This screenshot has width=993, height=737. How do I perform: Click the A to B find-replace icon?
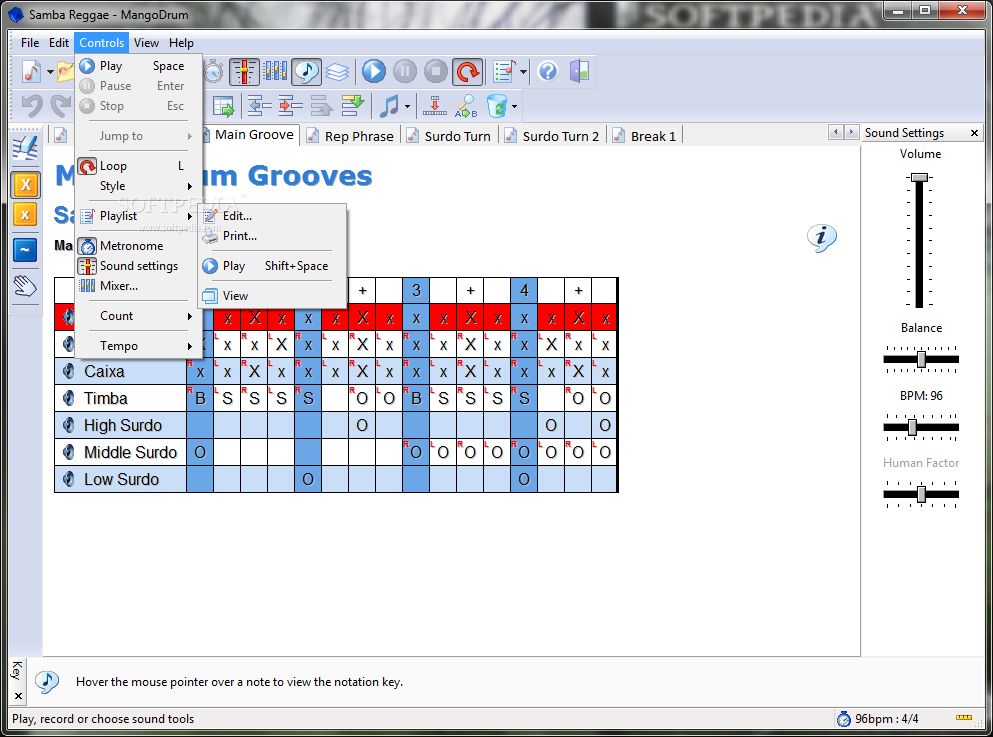click(466, 106)
